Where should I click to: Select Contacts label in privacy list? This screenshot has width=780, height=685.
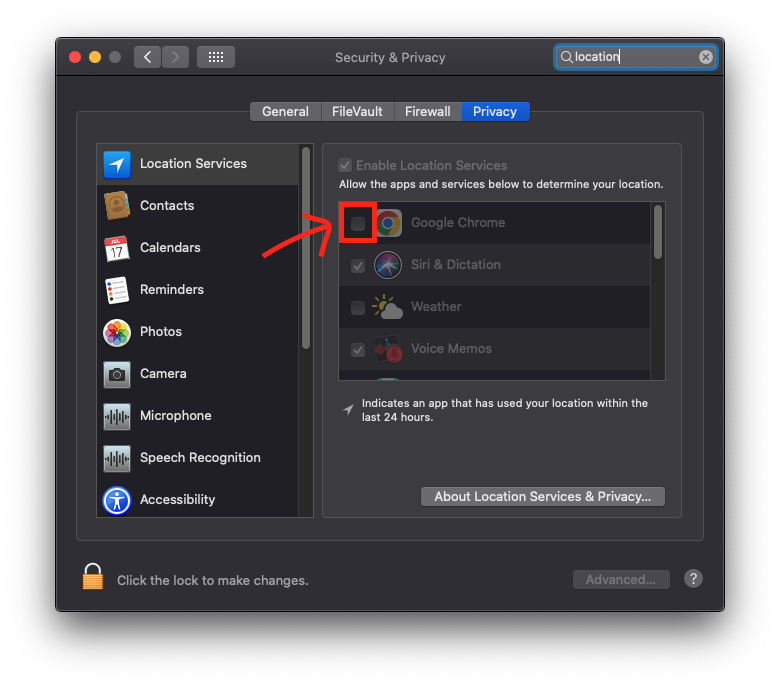167,205
